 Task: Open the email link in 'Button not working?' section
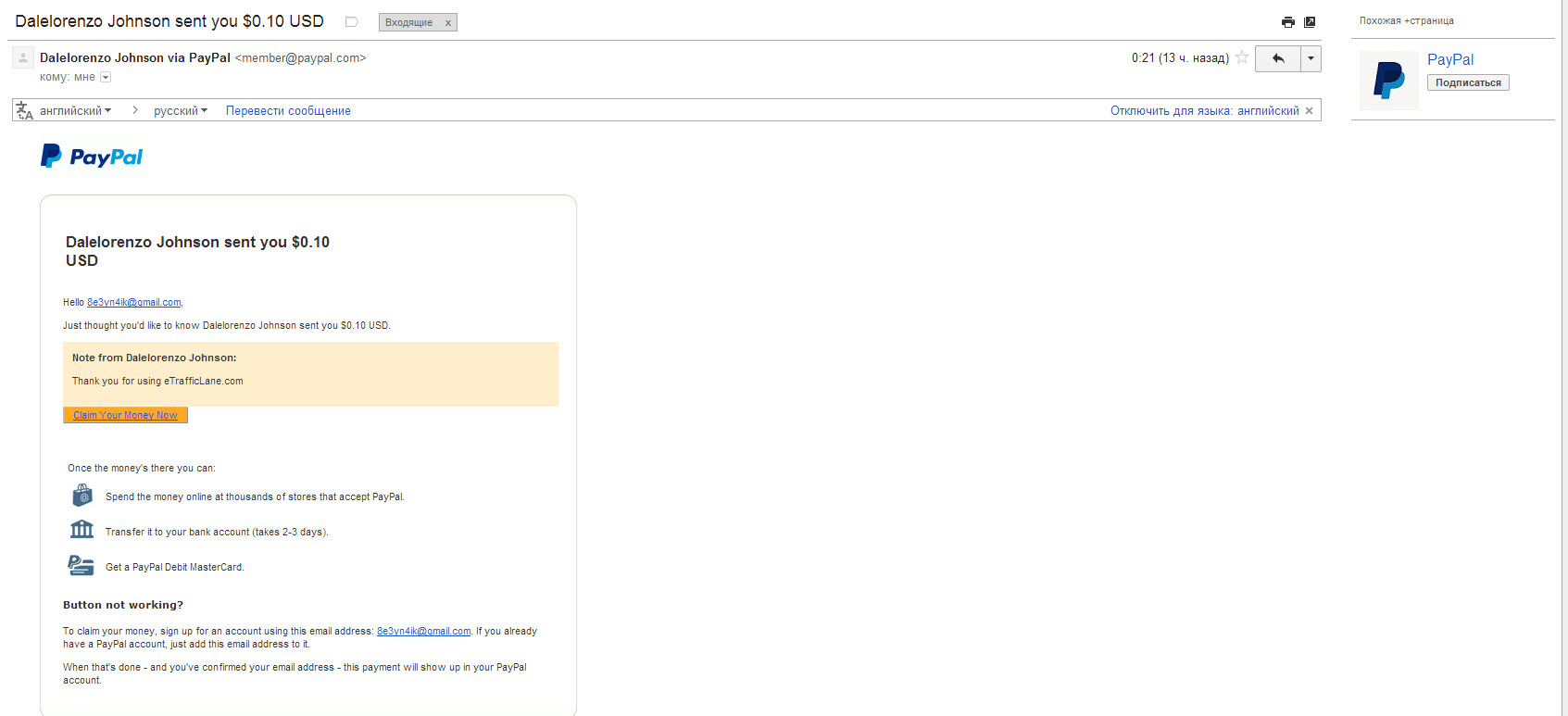pyautogui.click(x=424, y=632)
